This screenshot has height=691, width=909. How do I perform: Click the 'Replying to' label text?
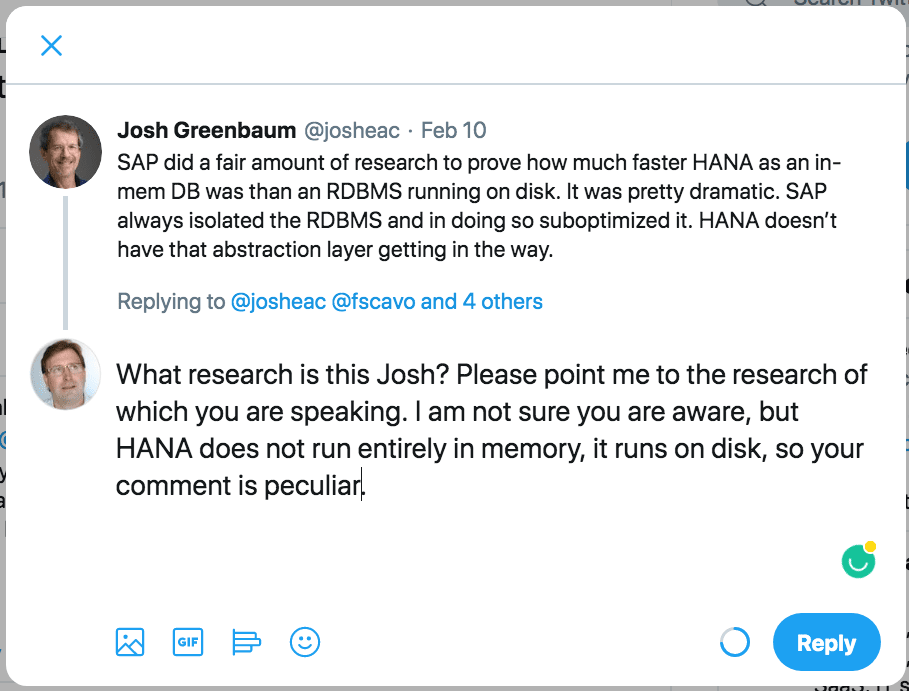171,301
